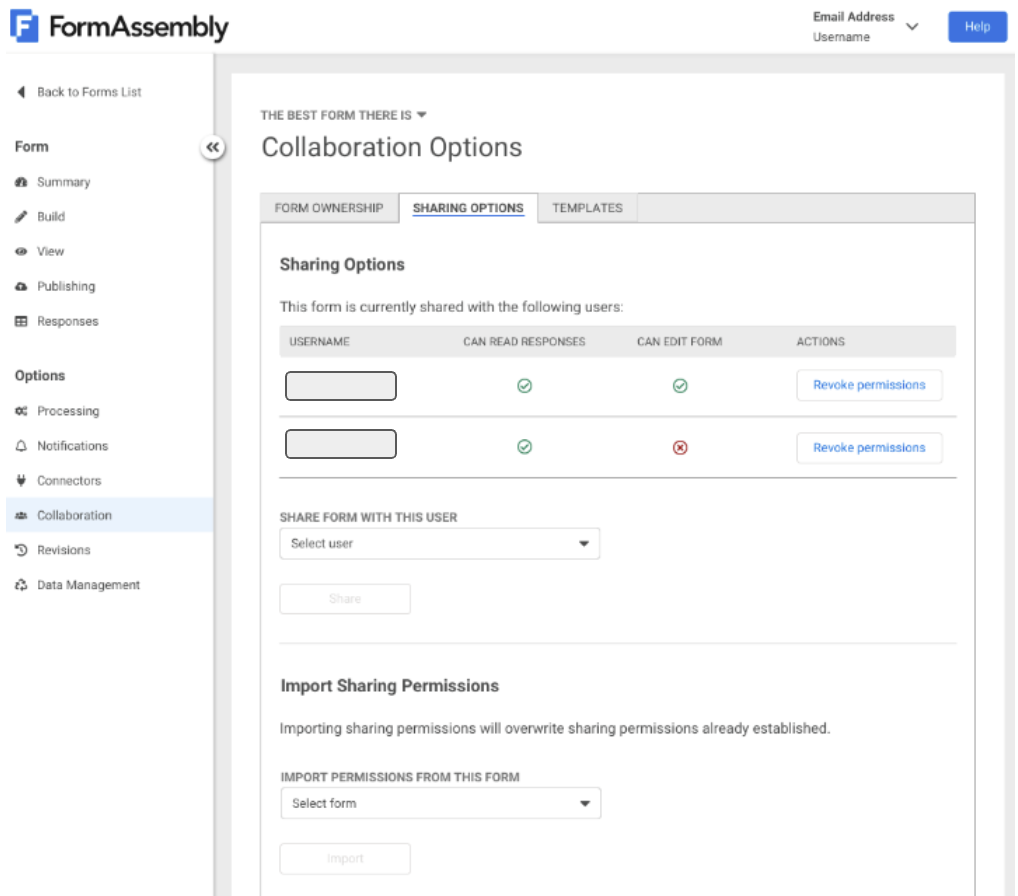Switch to the Templates tab
Screen dimensions: 1018x896
[587, 208]
